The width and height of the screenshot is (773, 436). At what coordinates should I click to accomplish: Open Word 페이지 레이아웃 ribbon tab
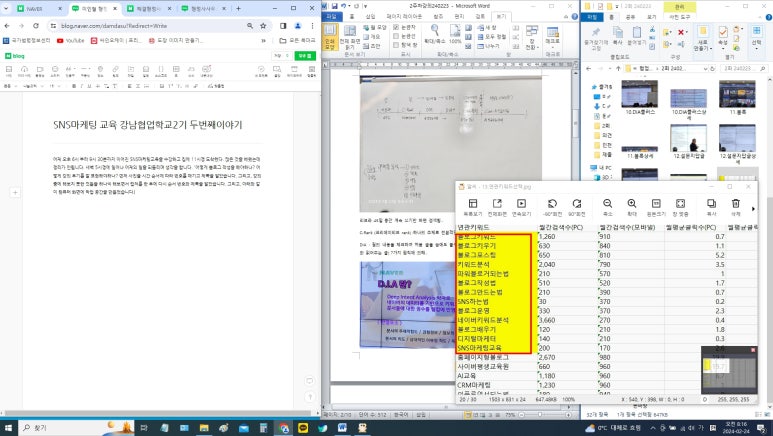coord(404,17)
